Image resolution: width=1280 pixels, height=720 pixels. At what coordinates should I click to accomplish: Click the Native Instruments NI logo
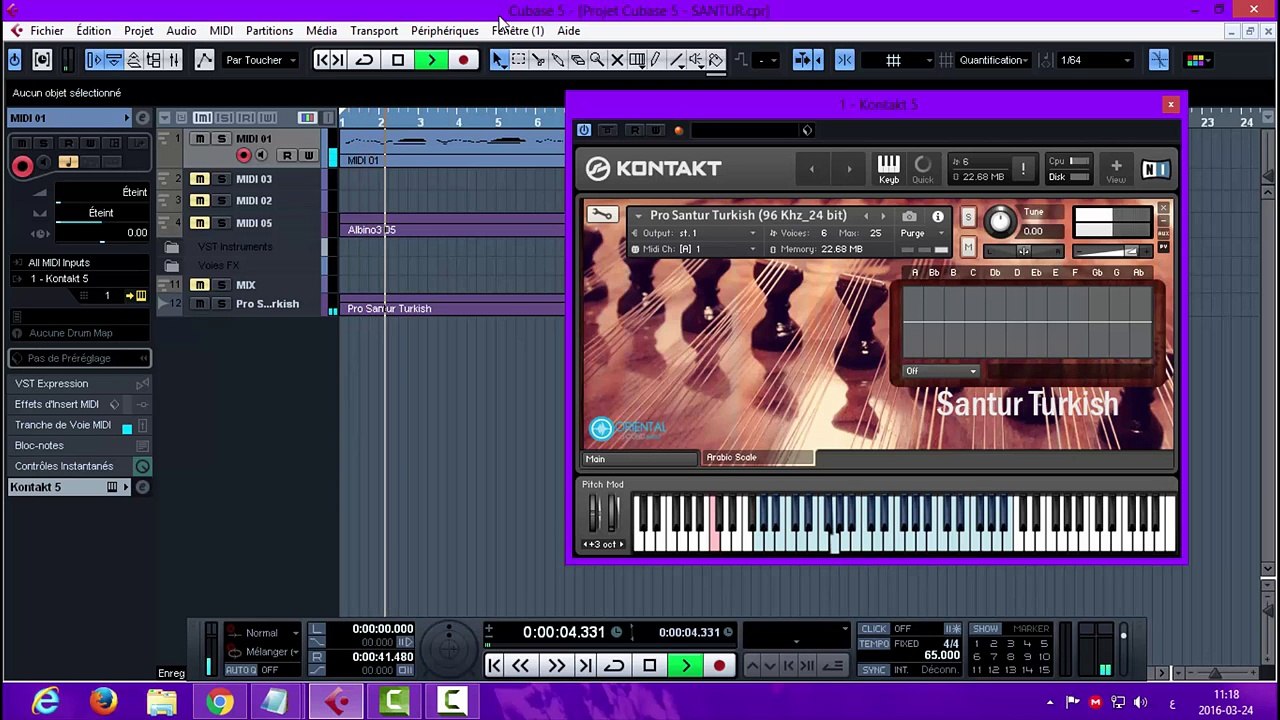(x=1155, y=169)
